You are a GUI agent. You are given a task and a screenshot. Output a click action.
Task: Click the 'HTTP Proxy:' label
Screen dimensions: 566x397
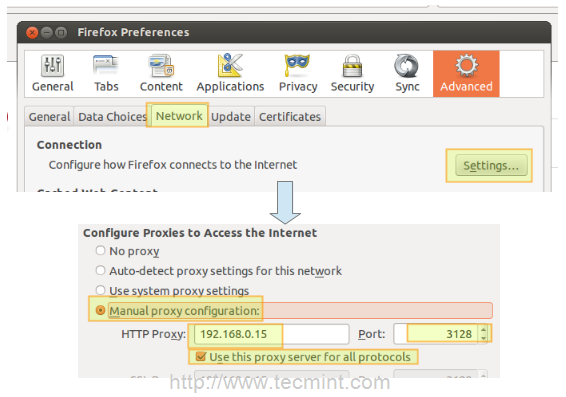point(153,334)
